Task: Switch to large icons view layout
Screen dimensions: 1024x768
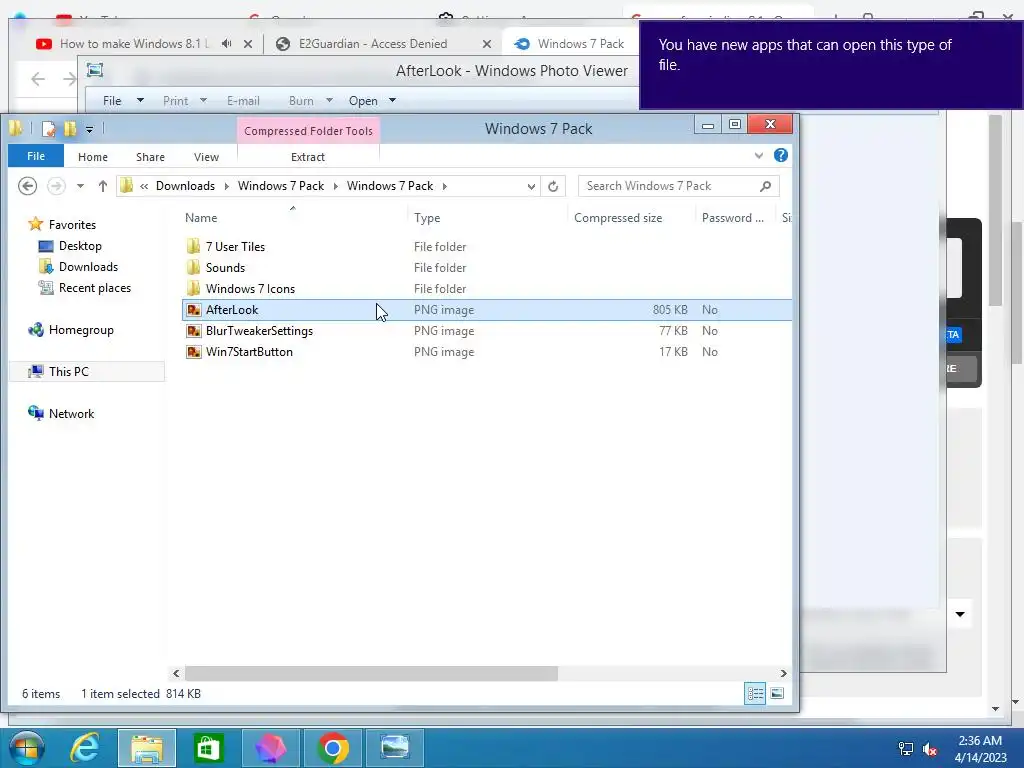Action: click(777, 694)
